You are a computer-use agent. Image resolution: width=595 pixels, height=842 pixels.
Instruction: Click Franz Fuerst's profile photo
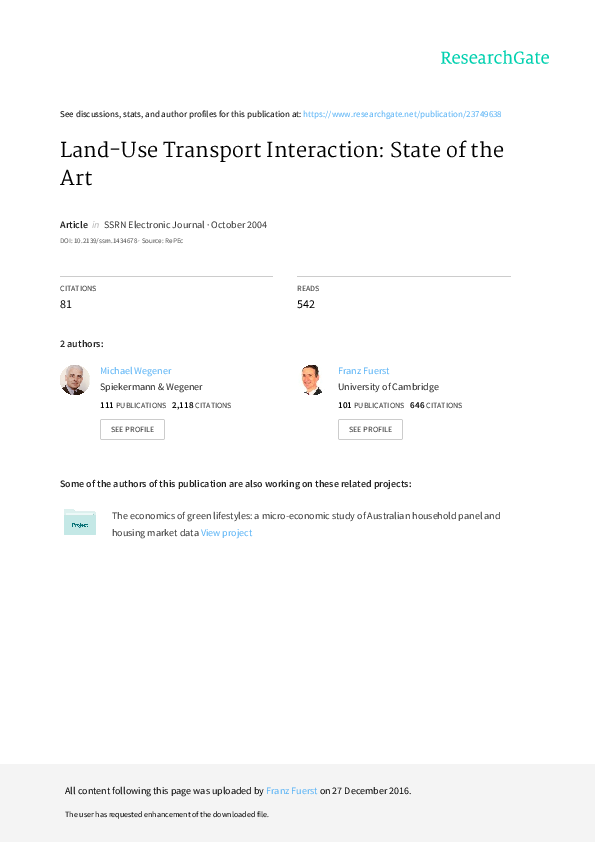click(x=313, y=380)
